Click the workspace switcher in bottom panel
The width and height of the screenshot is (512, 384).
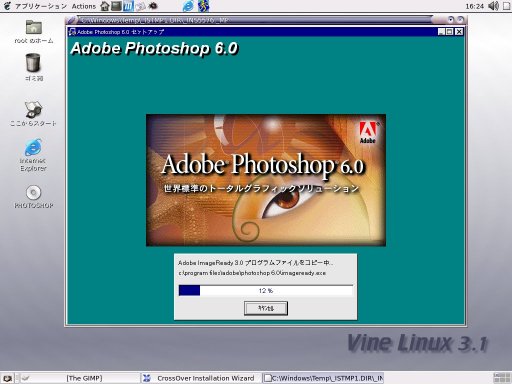[502, 378]
